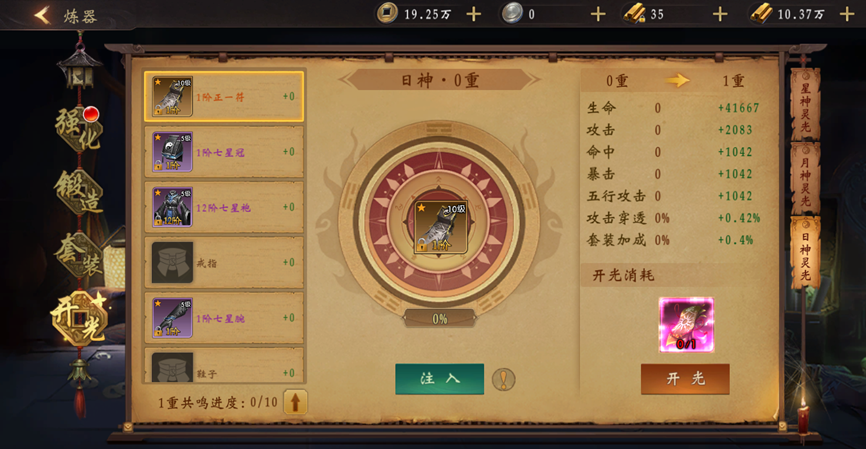Open the exclamation info icon beside 注入
This screenshot has width=866, height=449.
503,379
